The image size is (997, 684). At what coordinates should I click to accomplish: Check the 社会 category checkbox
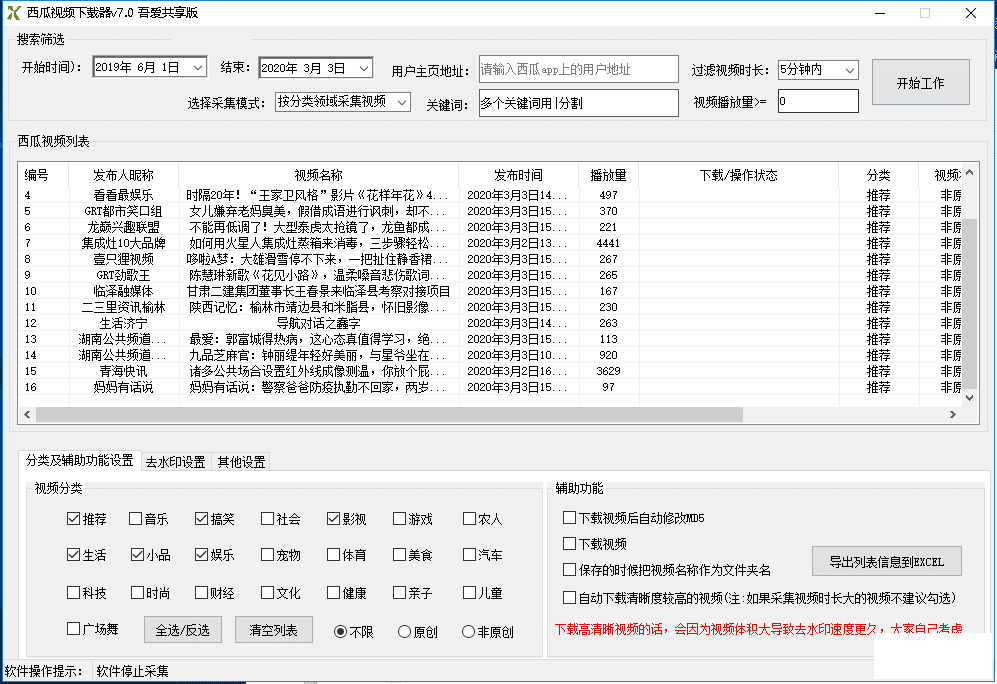(268, 519)
